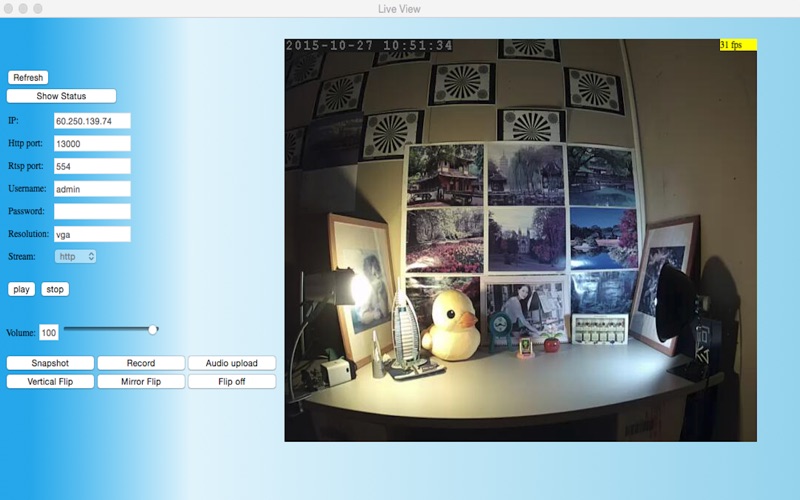Viewport: 800px width, 500px height.
Task: Click the empty Password field
Action: (92, 211)
